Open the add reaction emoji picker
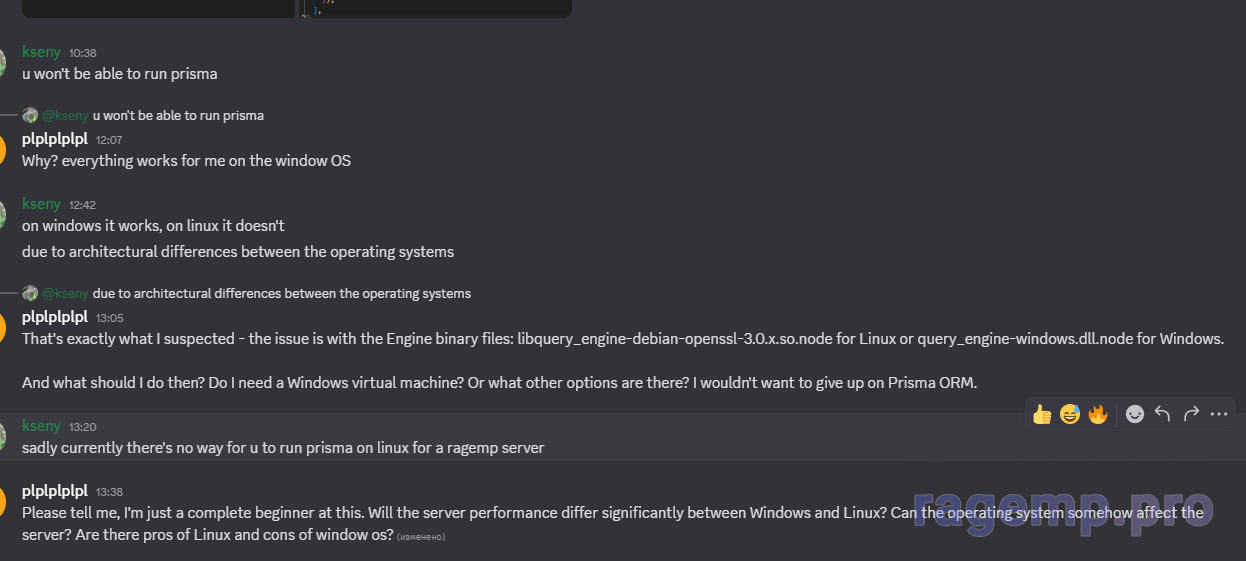The width and height of the screenshot is (1246, 561). (x=1135, y=414)
